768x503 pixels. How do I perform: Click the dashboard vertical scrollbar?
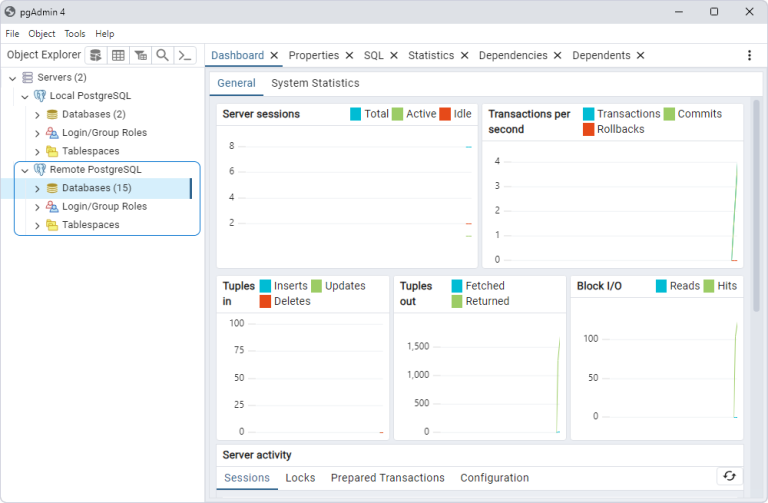point(756,206)
